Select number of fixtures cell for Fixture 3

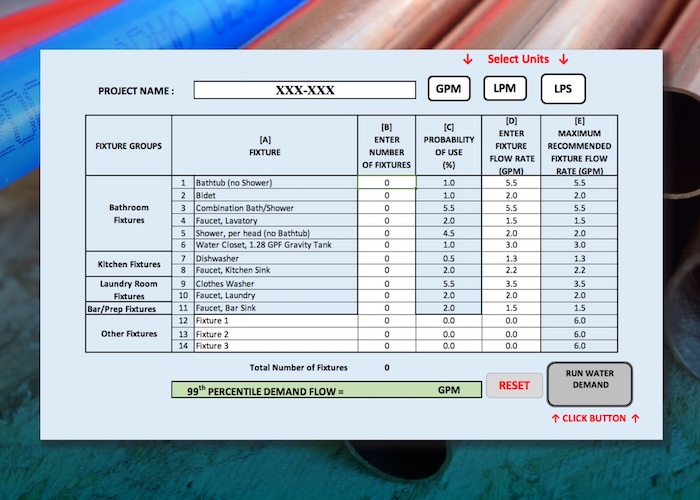coord(387,346)
